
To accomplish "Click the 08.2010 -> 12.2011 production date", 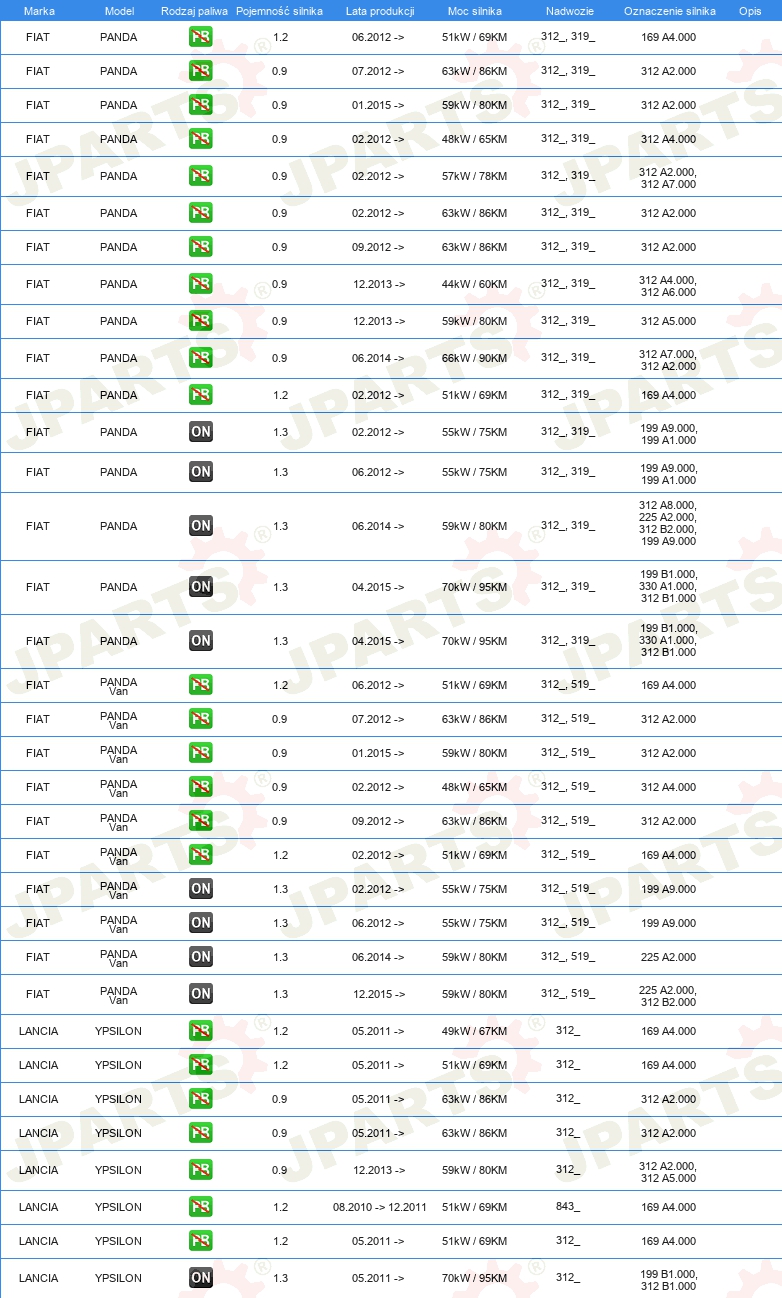I will pos(379,1208).
